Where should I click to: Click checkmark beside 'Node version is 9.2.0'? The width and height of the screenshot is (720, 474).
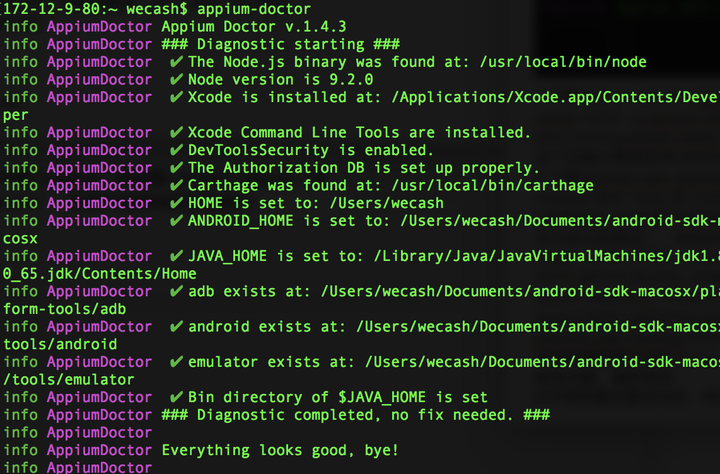pyautogui.click(x=176, y=79)
